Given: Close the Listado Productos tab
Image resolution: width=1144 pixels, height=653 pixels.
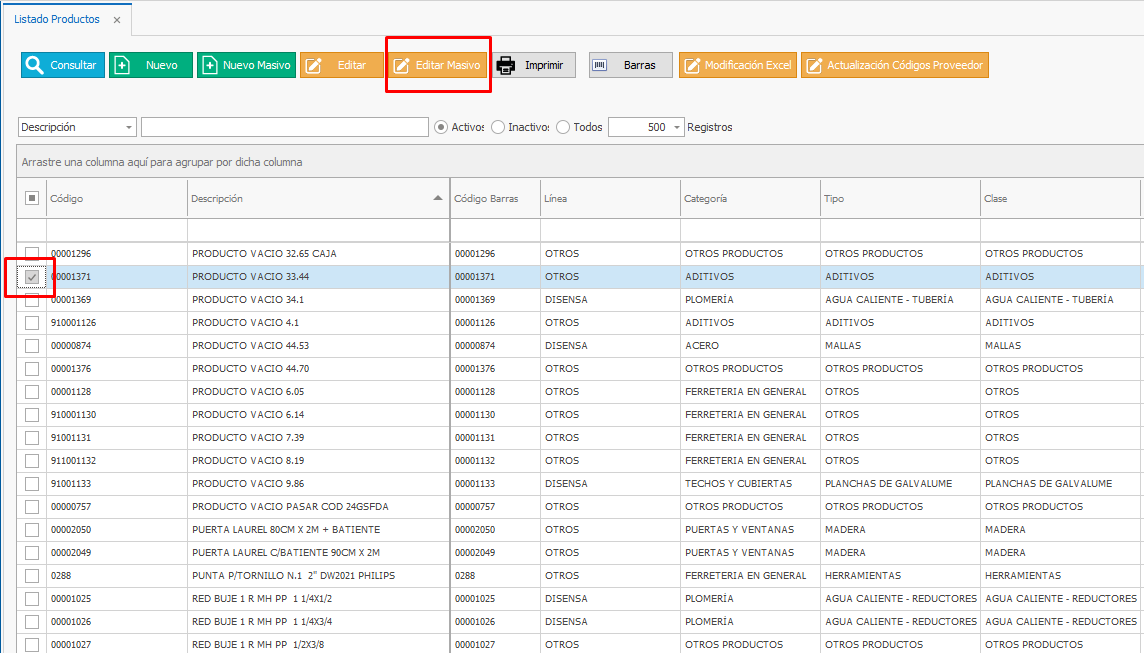Looking at the screenshot, I should click(117, 20).
